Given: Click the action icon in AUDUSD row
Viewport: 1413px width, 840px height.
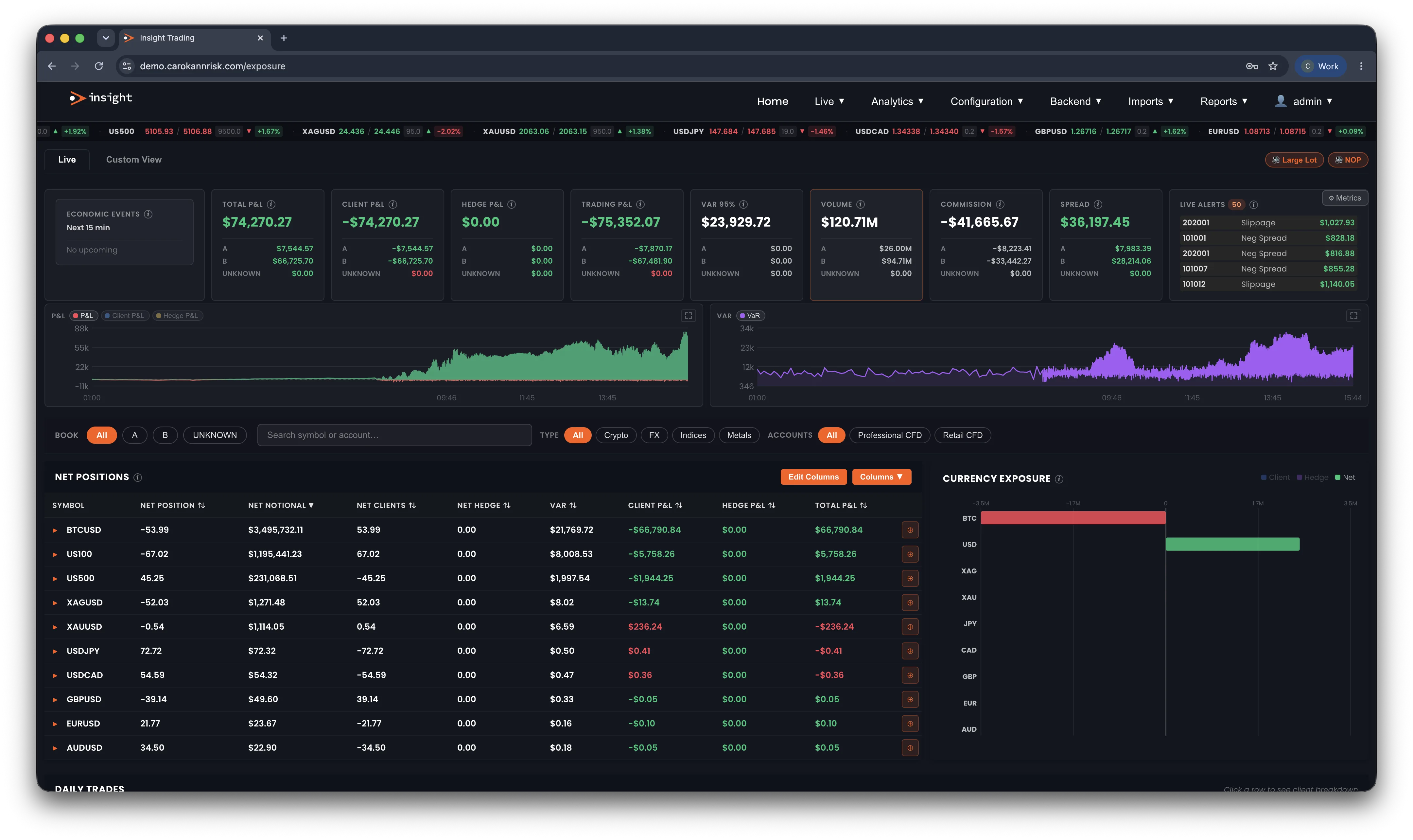Looking at the screenshot, I should coord(910,748).
